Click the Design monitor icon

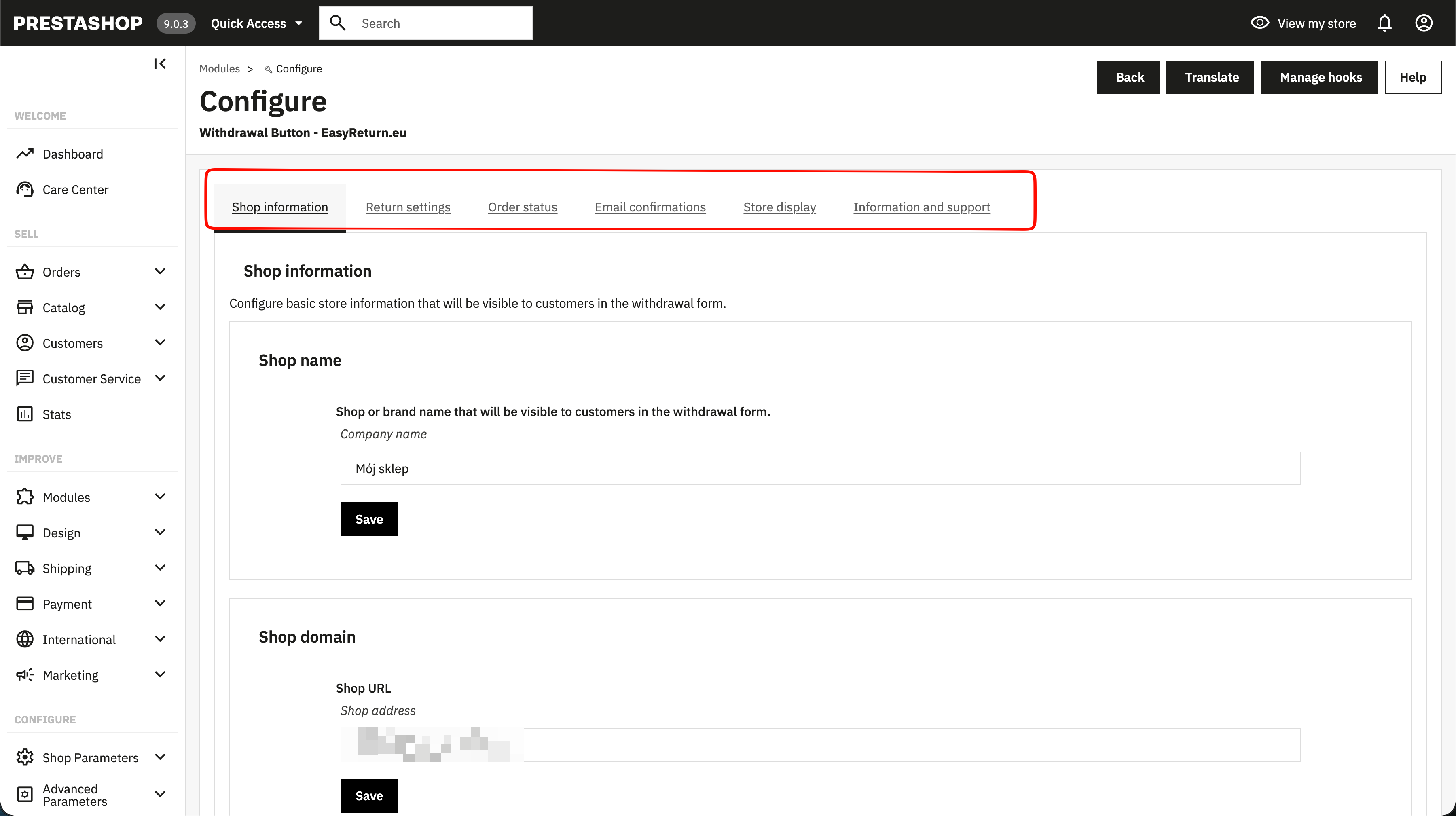(x=25, y=532)
